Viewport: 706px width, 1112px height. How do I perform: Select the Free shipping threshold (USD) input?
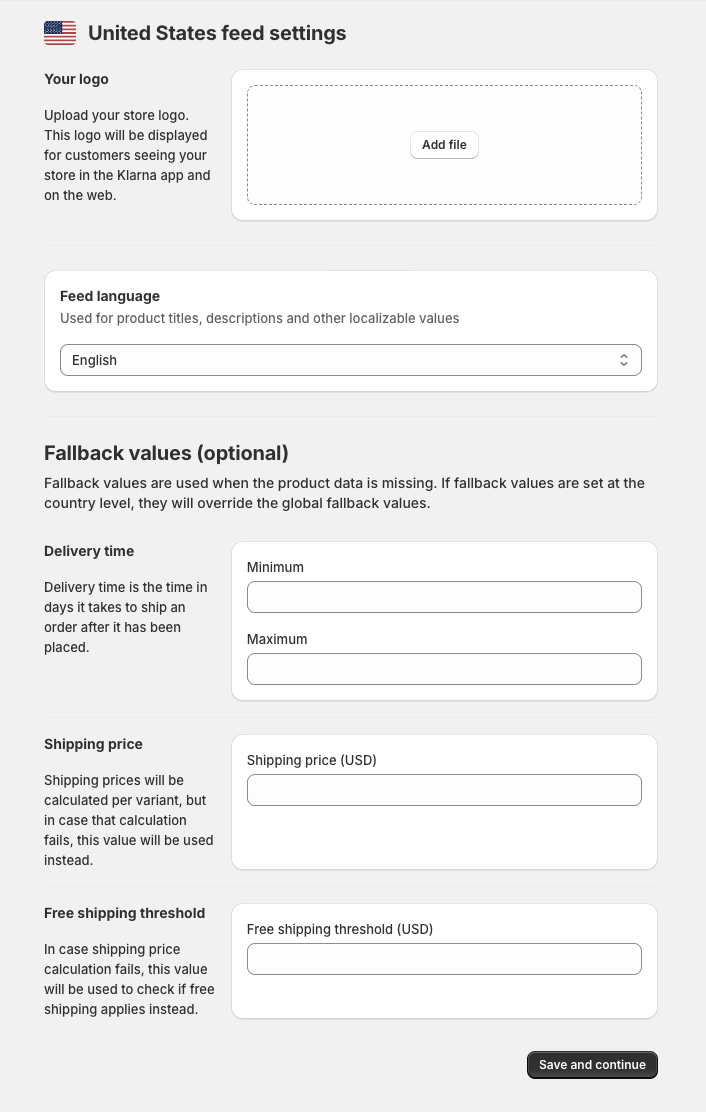click(444, 959)
